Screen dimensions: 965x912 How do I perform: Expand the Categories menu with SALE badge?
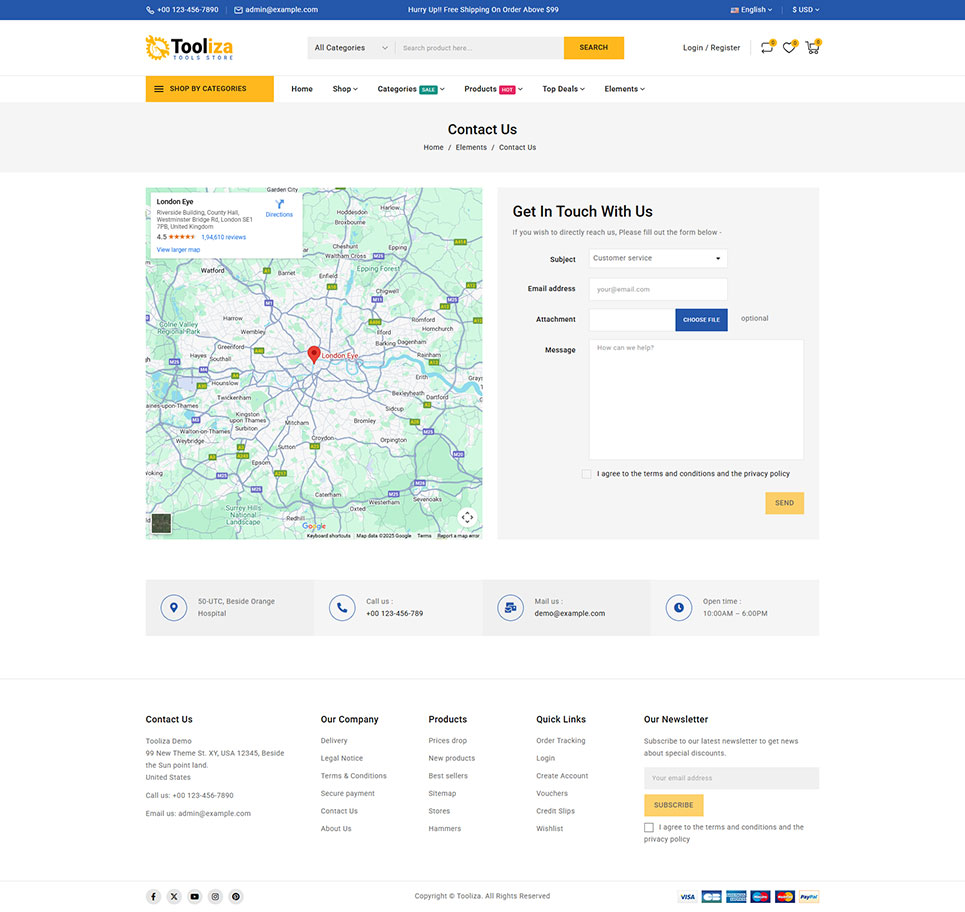[x=410, y=89]
